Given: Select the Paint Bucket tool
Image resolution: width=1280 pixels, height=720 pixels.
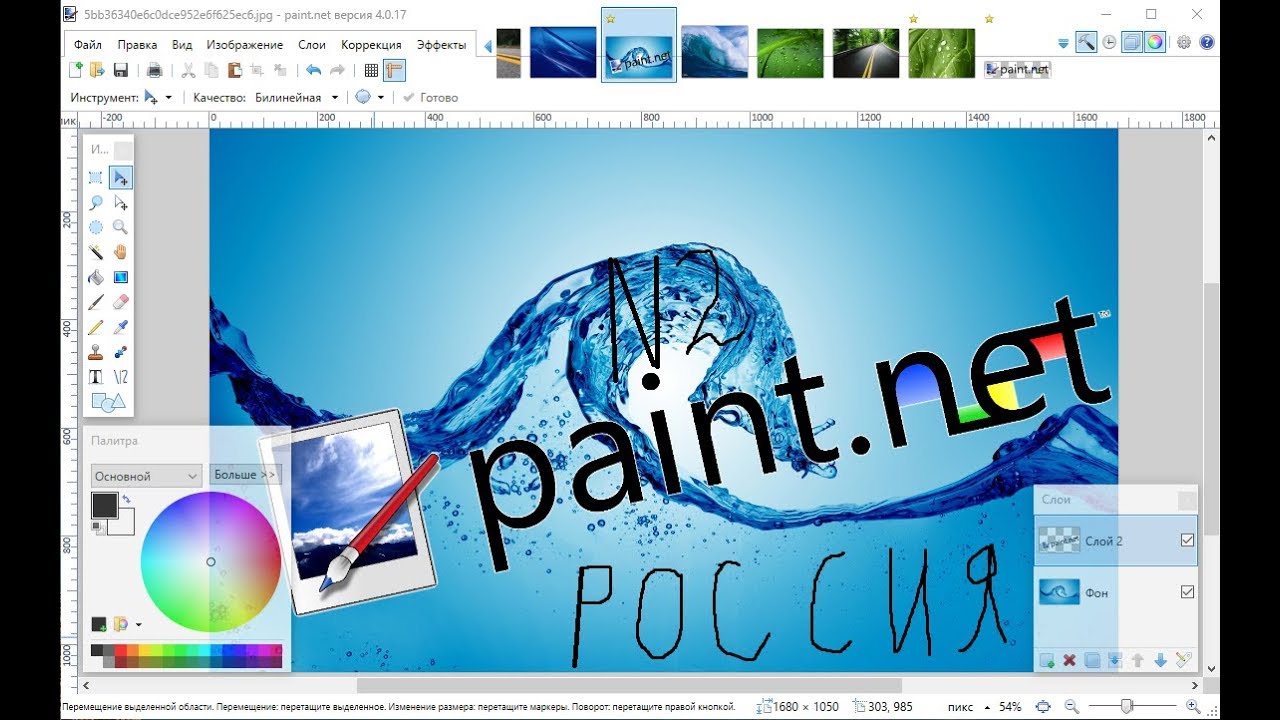Looking at the screenshot, I should click(x=96, y=277).
